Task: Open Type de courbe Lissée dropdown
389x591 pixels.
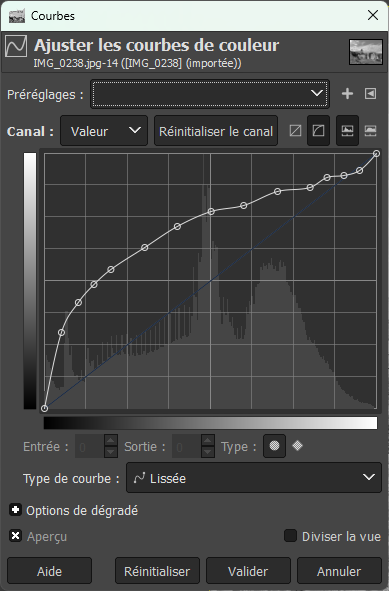Action: [x=254, y=478]
